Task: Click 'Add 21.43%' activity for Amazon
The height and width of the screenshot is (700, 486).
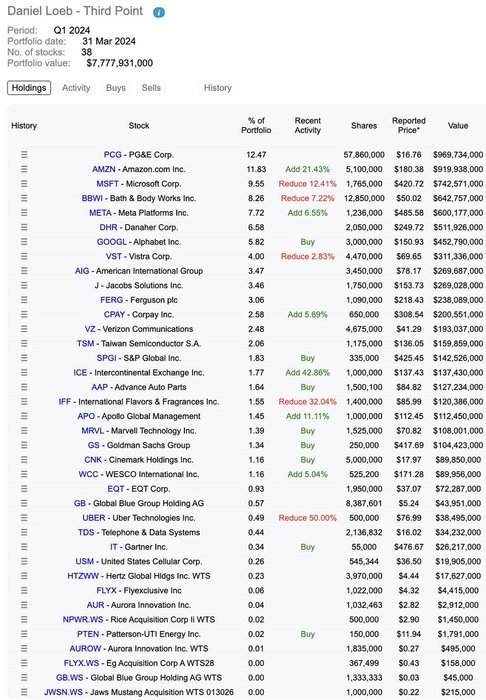Action: point(307,169)
